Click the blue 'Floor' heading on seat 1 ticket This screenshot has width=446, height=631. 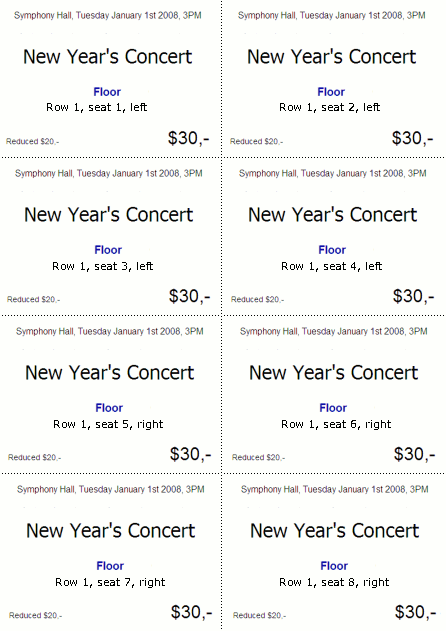pyautogui.click(x=107, y=92)
